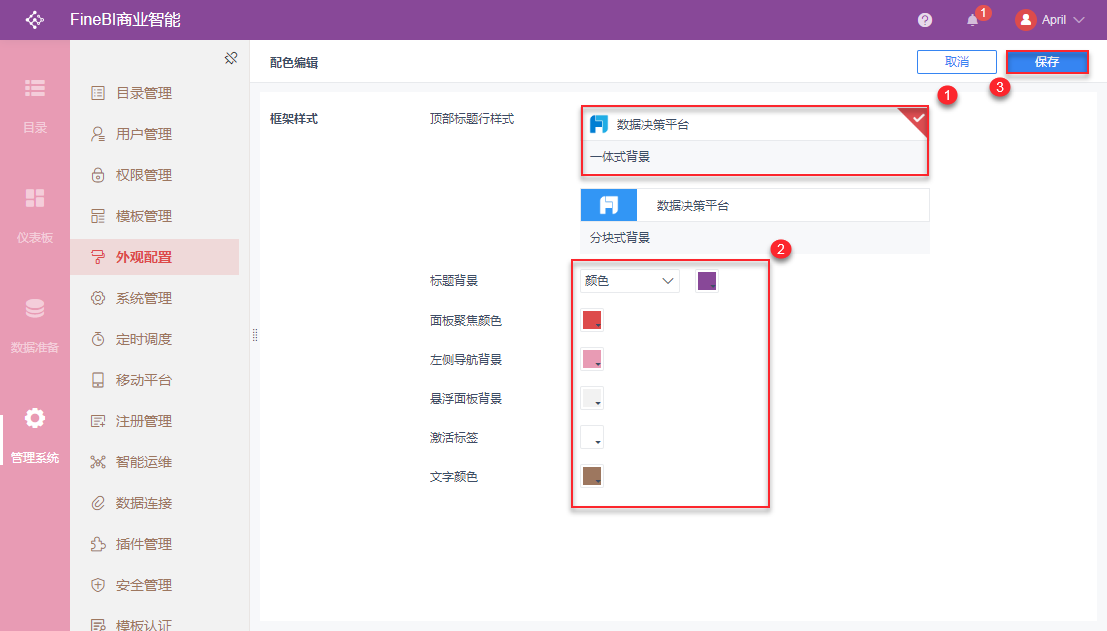Screen dimensions: 1107x631
Task: Click the 配色编辑 page title
Action: coord(294,63)
